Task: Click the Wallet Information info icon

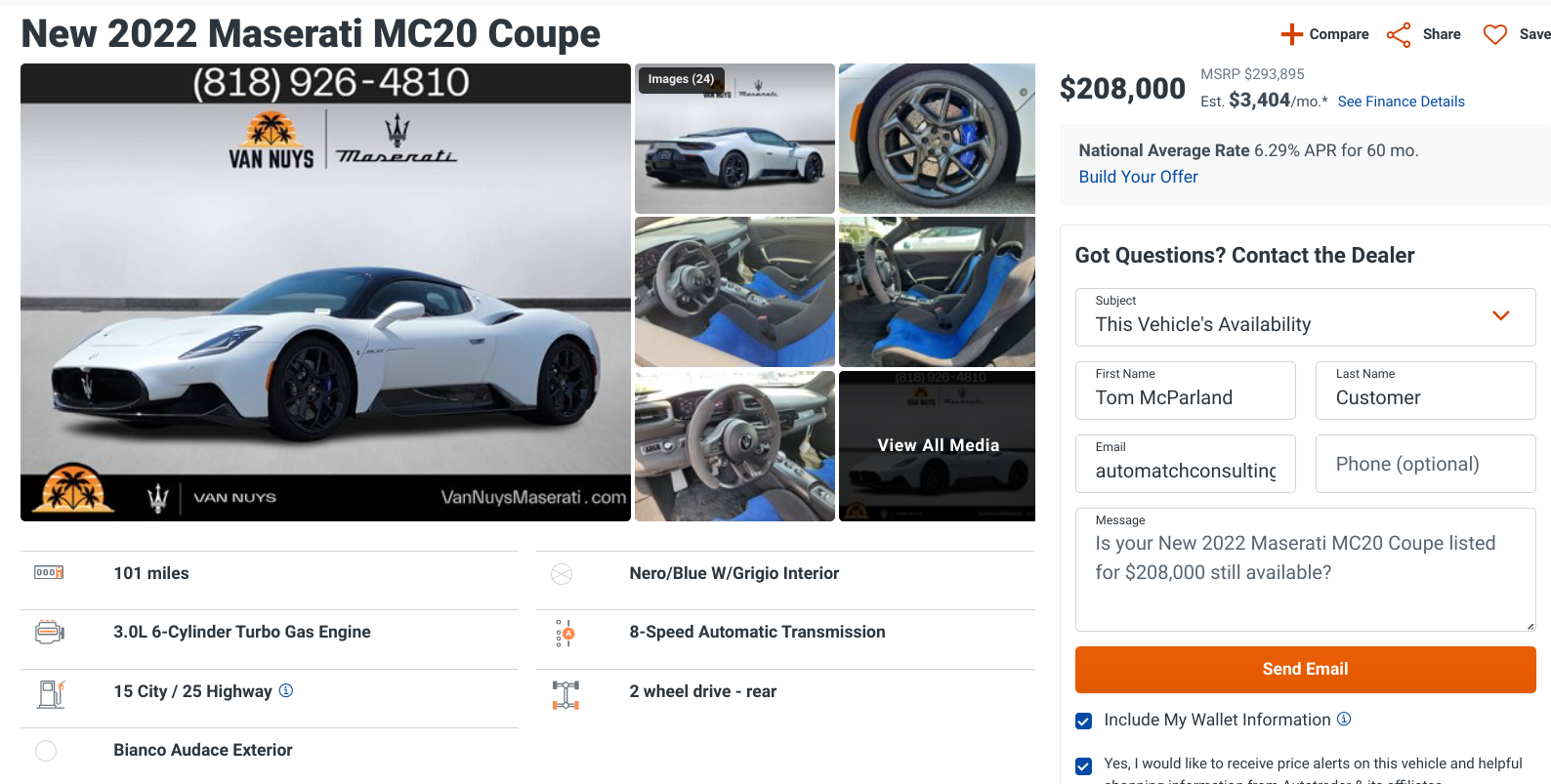Action: click(1344, 719)
